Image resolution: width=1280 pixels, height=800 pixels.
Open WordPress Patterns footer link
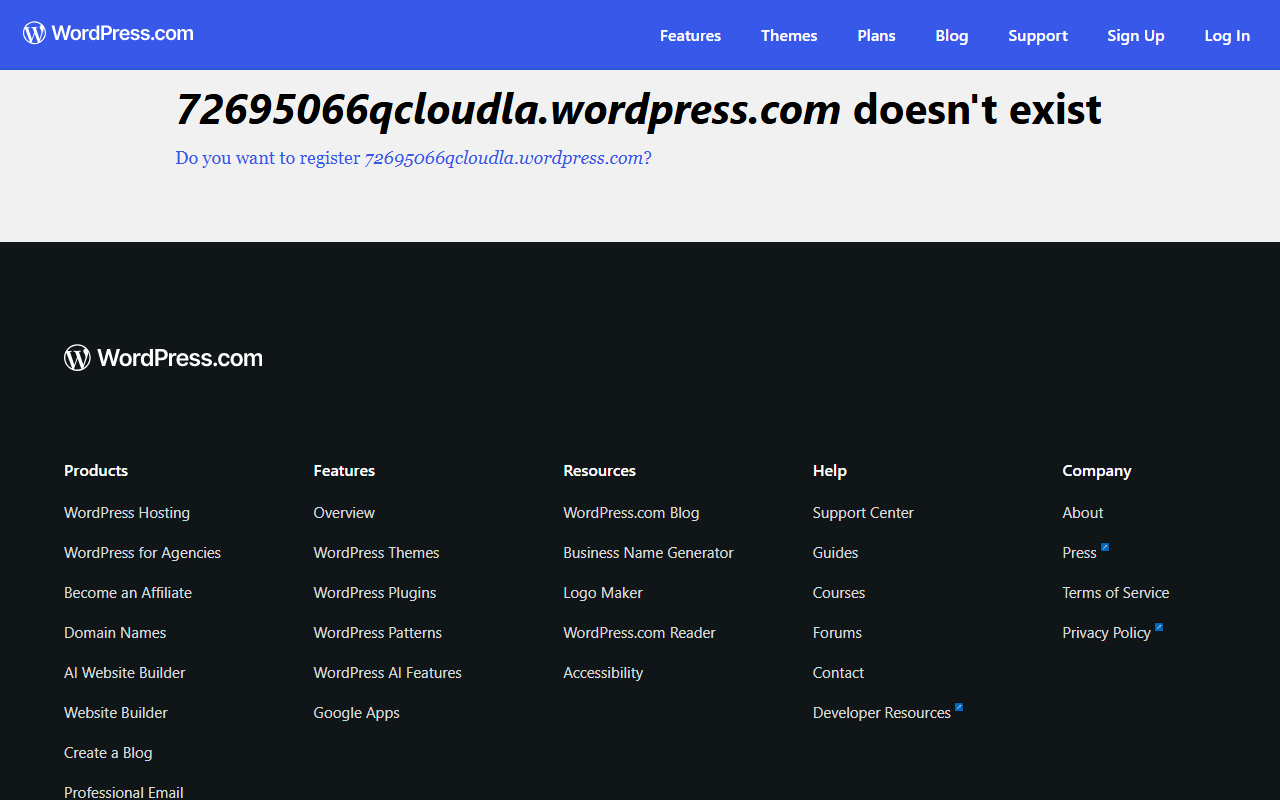point(377,633)
